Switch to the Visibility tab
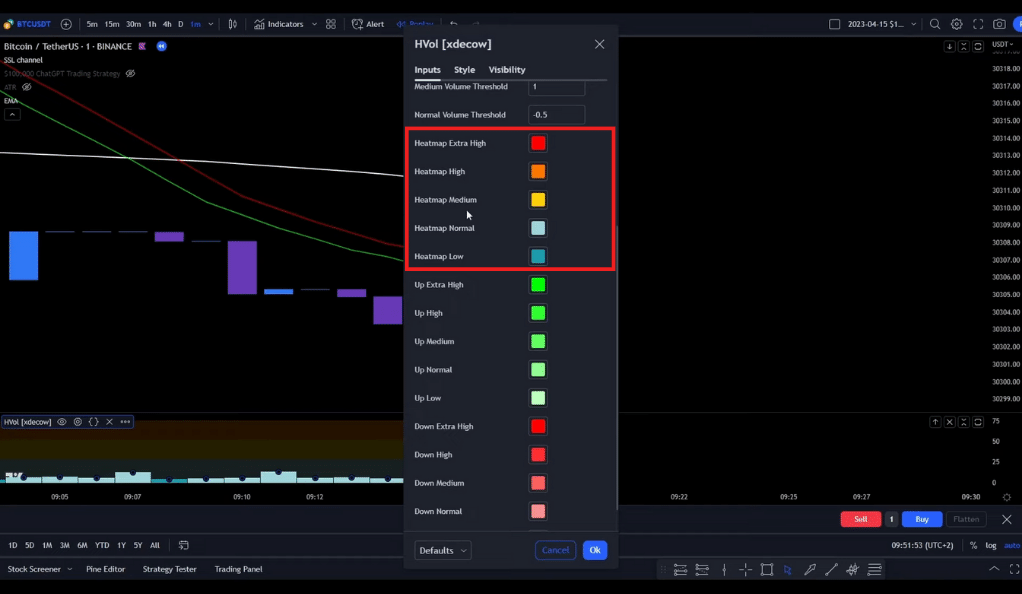Image resolution: width=1022 pixels, height=594 pixels. pyautogui.click(x=507, y=70)
